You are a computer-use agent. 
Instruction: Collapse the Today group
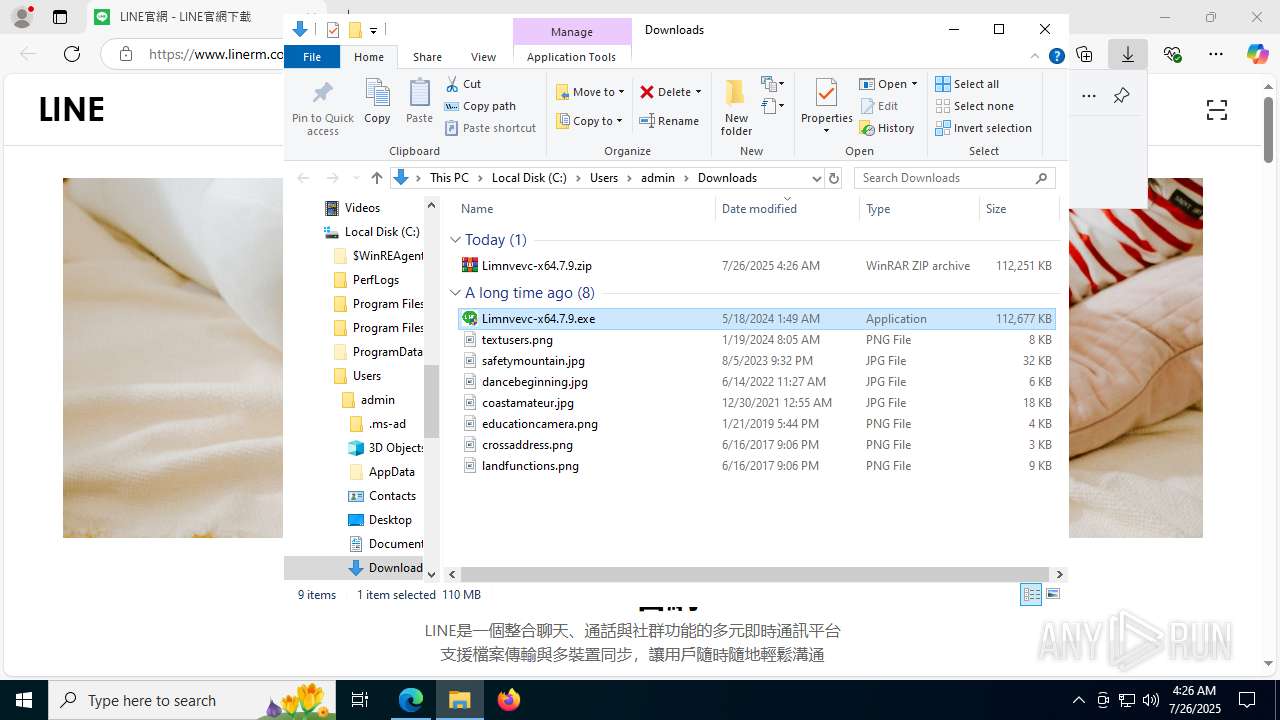[x=455, y=240]
